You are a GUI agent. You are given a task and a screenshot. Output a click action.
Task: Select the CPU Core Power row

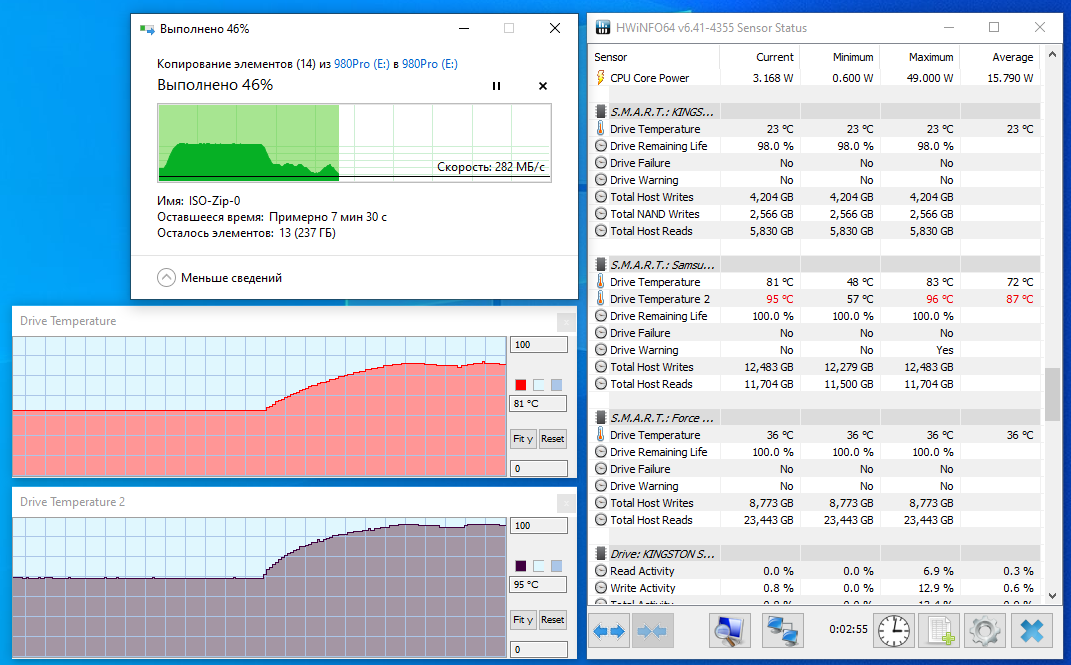815,78
